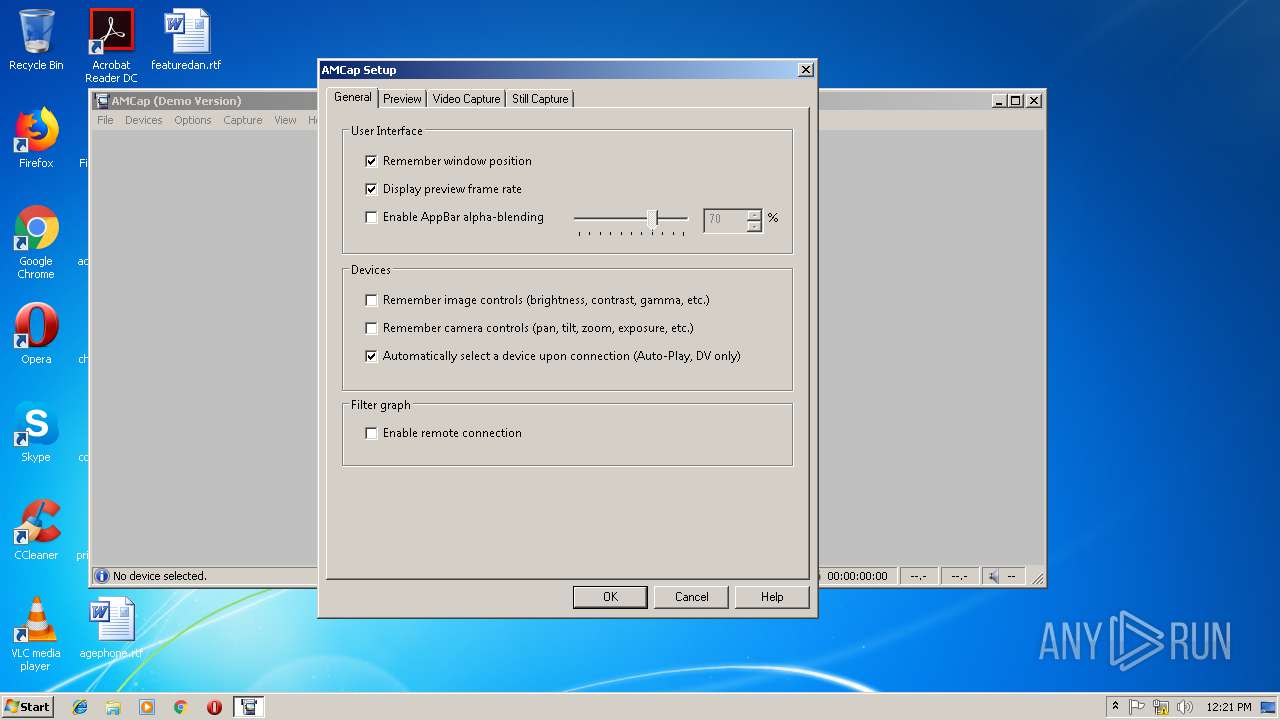Viewport: 1280px width, 720px height.
Task: Open the volume speaker tray icon
Action: coord(1185,707)
